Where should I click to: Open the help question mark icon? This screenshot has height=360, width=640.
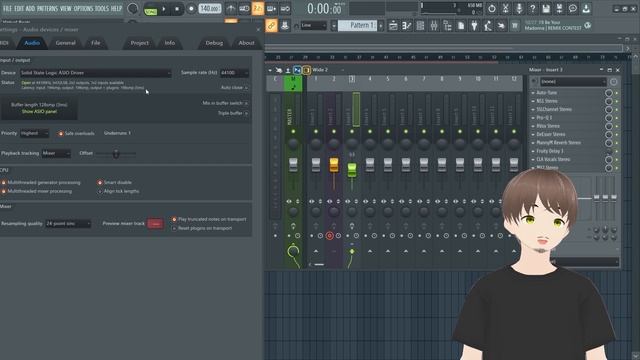532,9
